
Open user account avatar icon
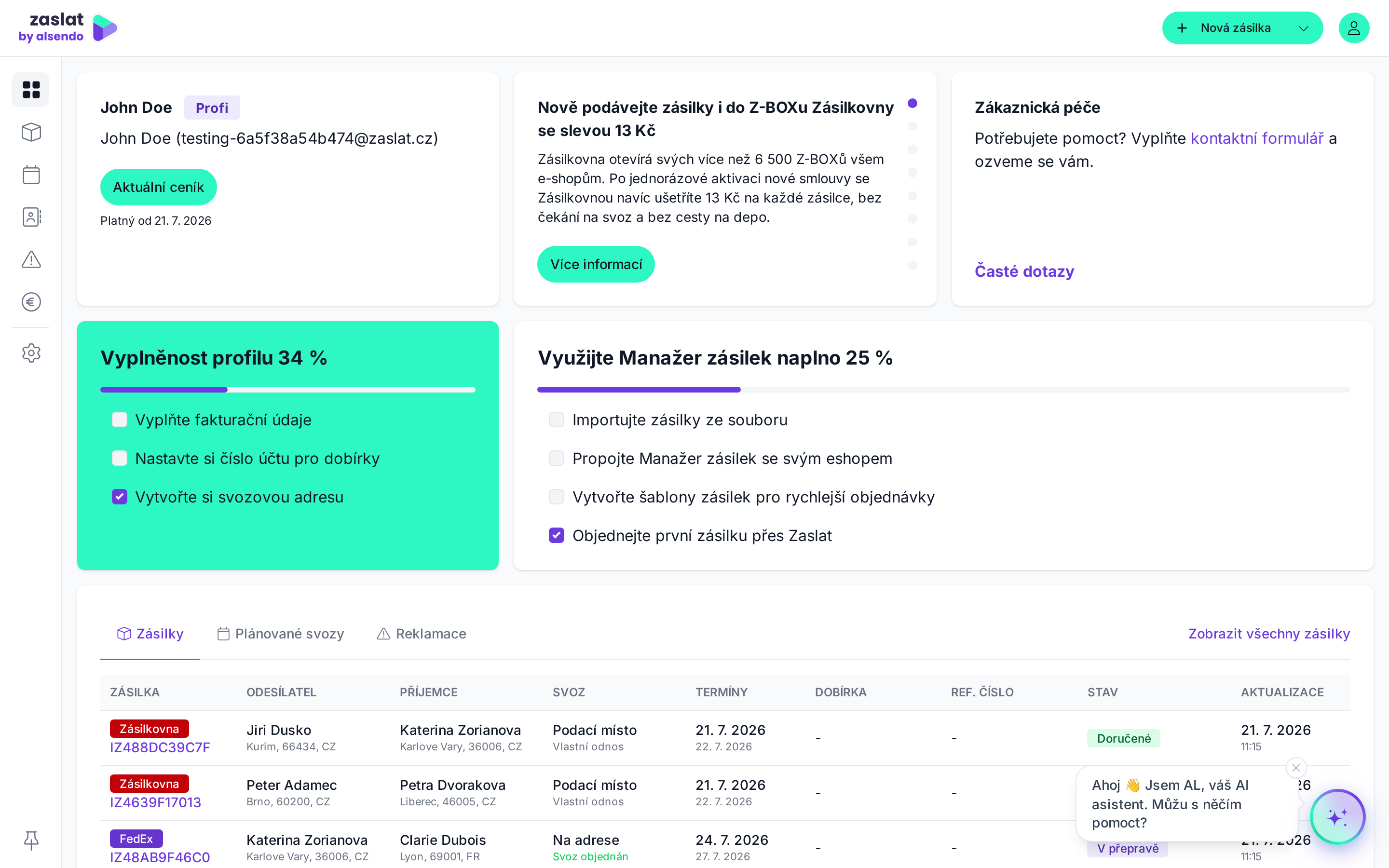click(x=1354, y=28)
